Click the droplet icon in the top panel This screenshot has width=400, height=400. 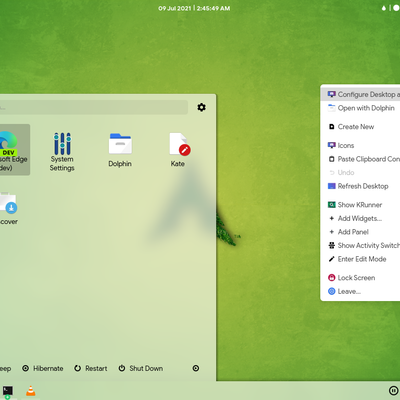click(384, 8)
